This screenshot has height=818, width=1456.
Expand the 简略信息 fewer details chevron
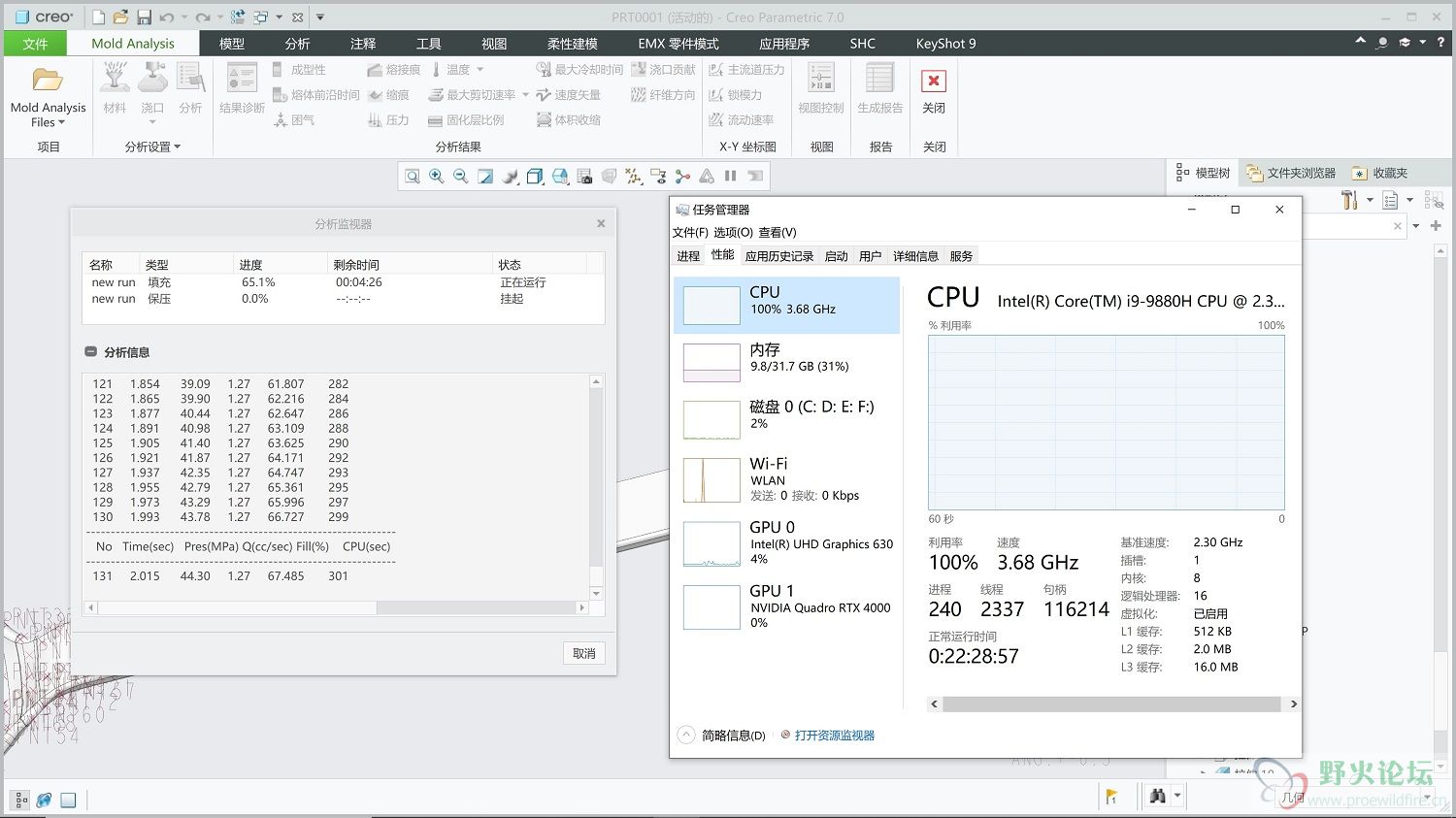685,736
